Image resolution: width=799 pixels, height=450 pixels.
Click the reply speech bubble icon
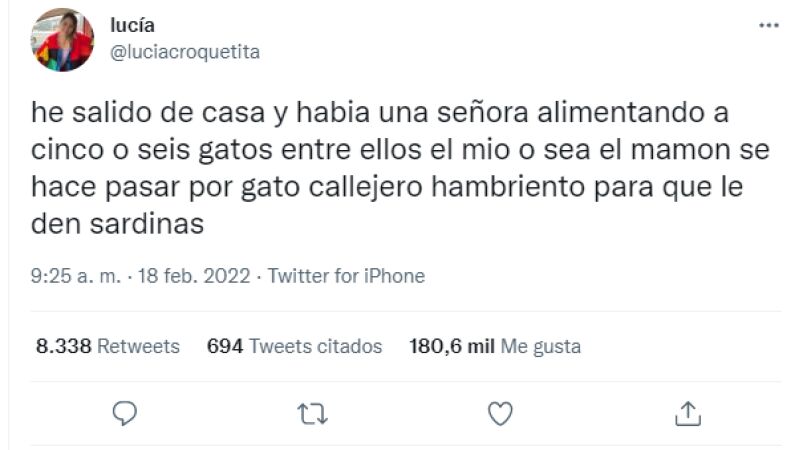coord(125,413)
